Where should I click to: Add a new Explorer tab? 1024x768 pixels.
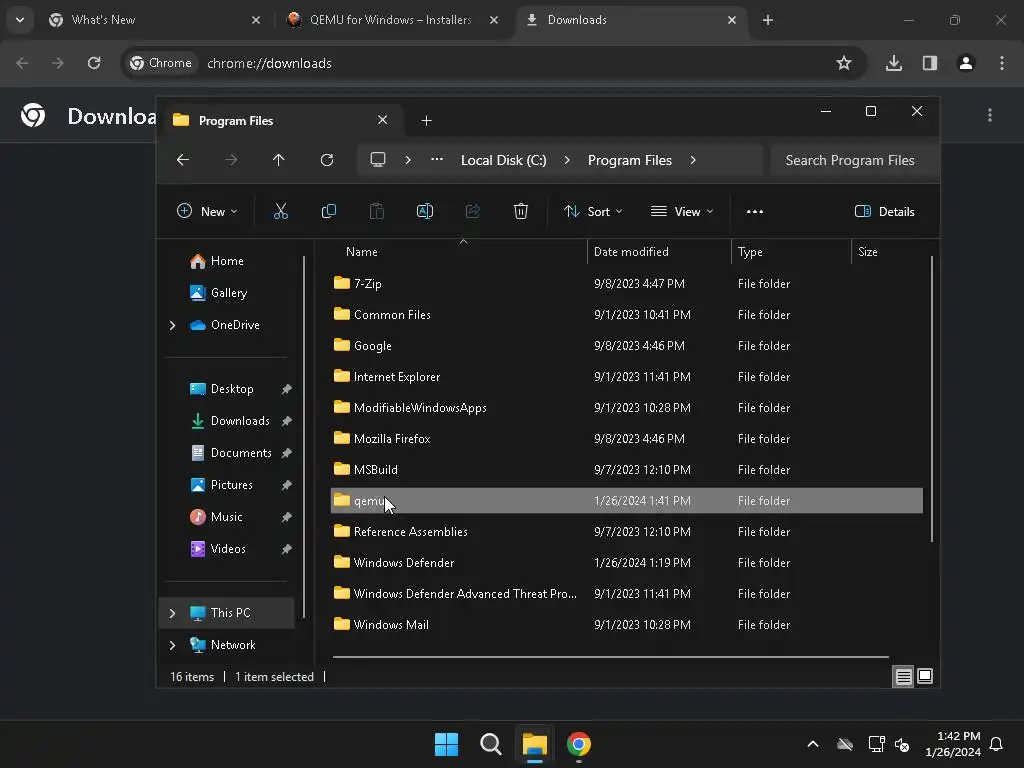click(426, 121)
